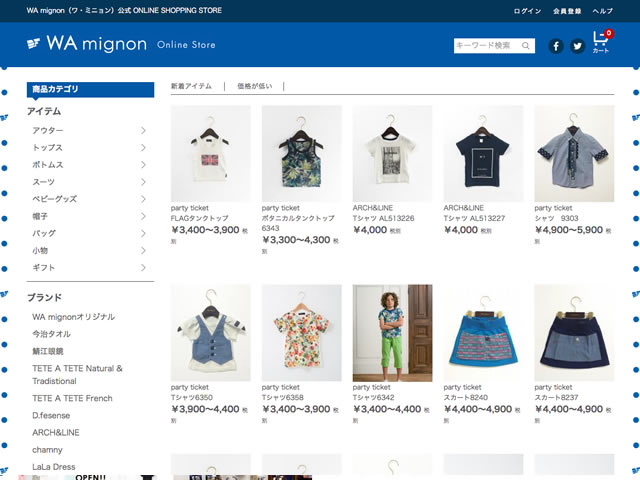Select the バッグ category label
The height and width of the screenshot is (480, 640).
point(44,233)
